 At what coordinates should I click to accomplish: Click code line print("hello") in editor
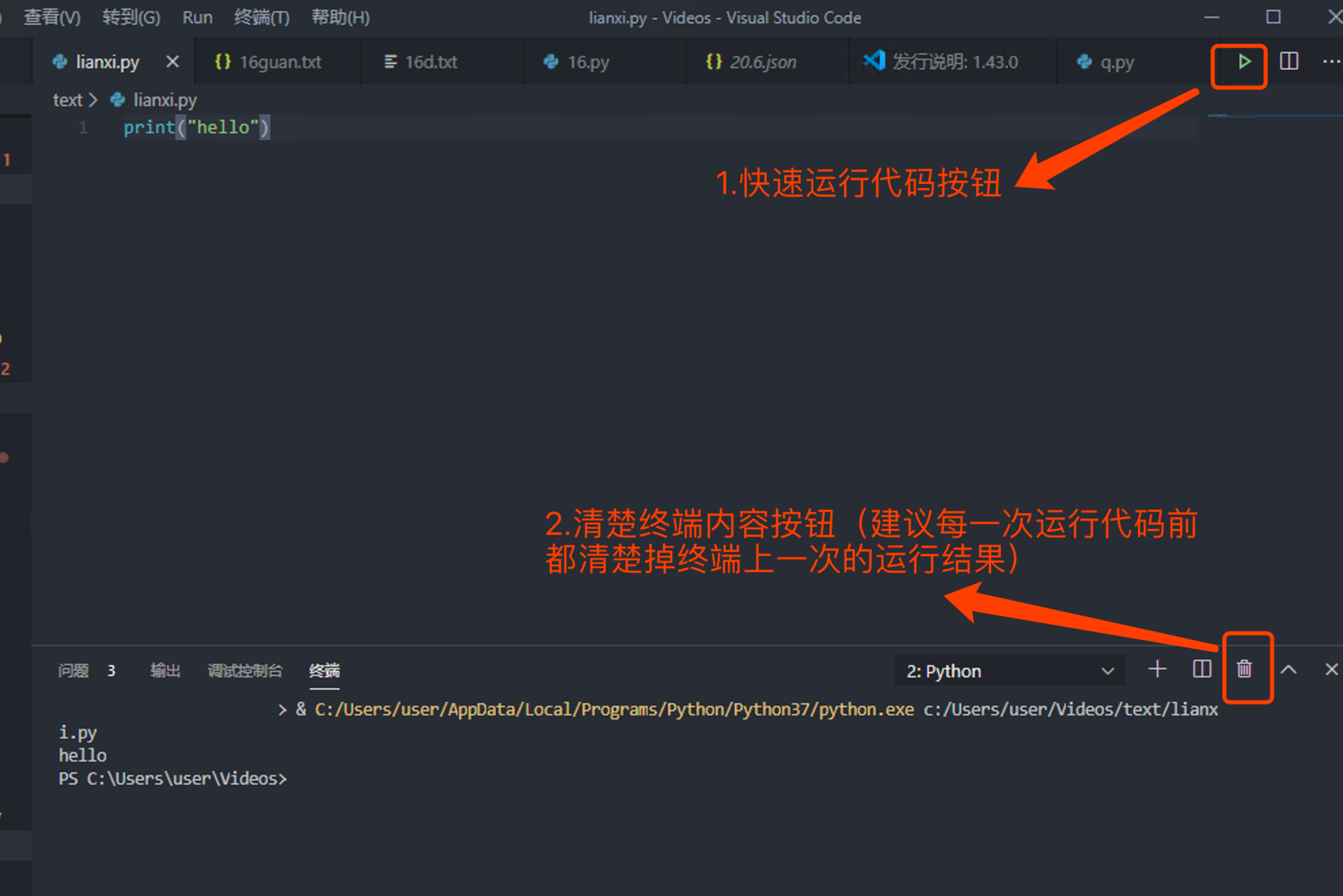coord(196,127)
